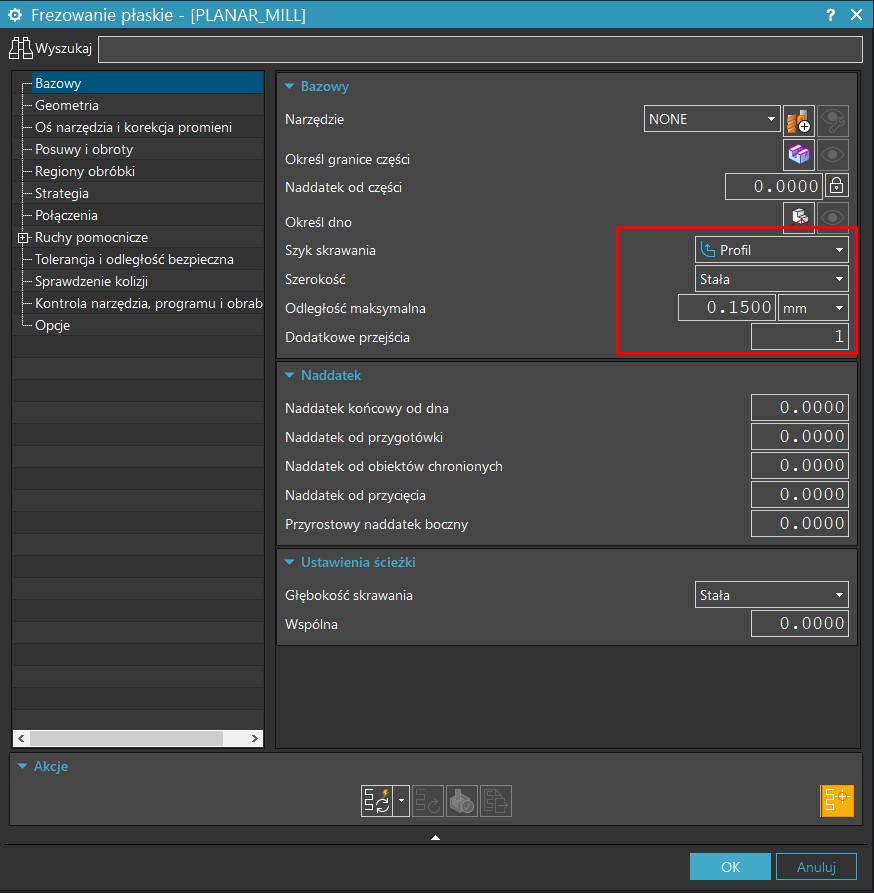Click the yellow display options icon in Akcje
The height and width of the screenshot is (893, 874).
837,800
